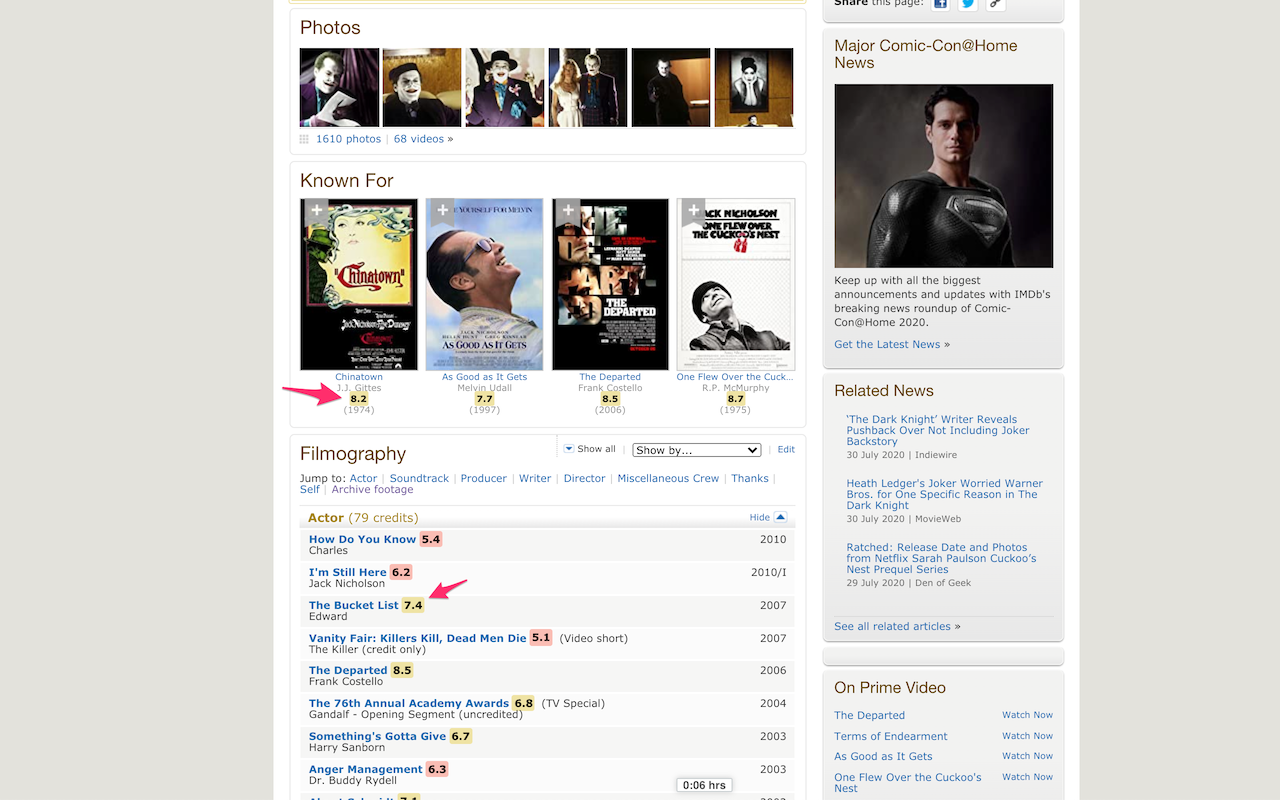This screenshot has height=800, width=1280.
Task: Click plus icon on One Flew Over the Cuckoo's Nest
Action: pos(693,210)
